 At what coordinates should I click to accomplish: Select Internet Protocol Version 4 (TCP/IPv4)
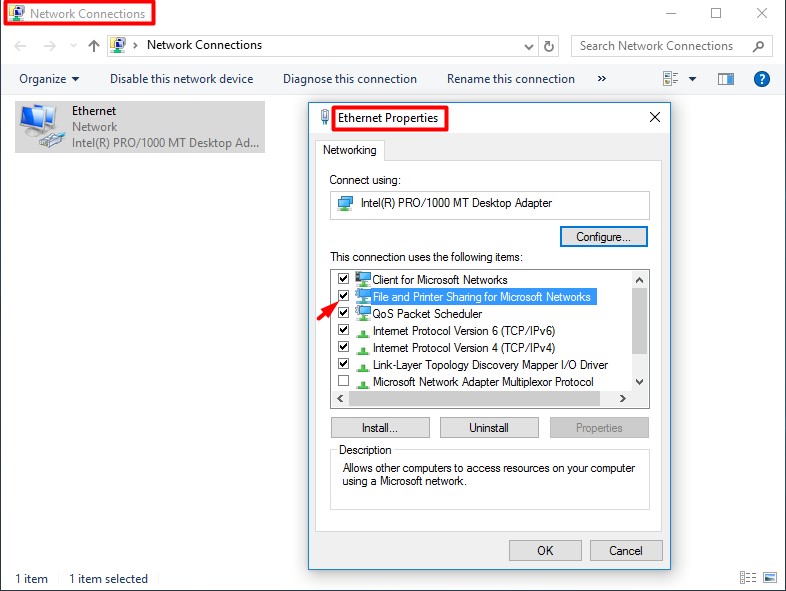(464, 348)
